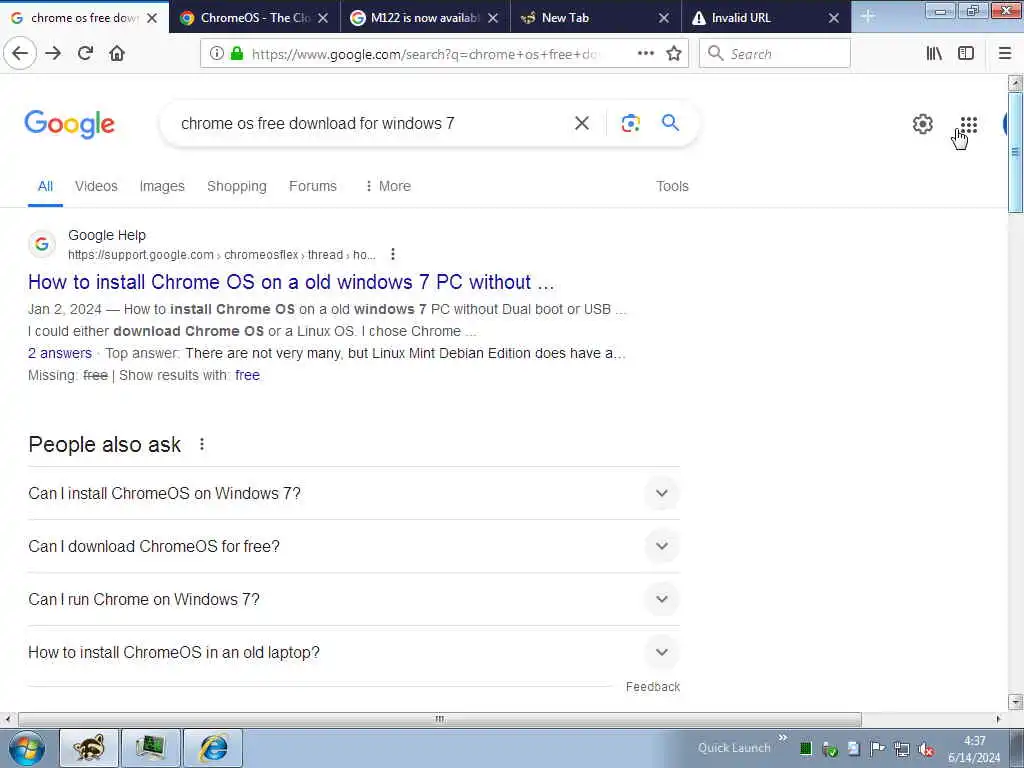
Task: Reload the current page
Action: coord(85,53)
